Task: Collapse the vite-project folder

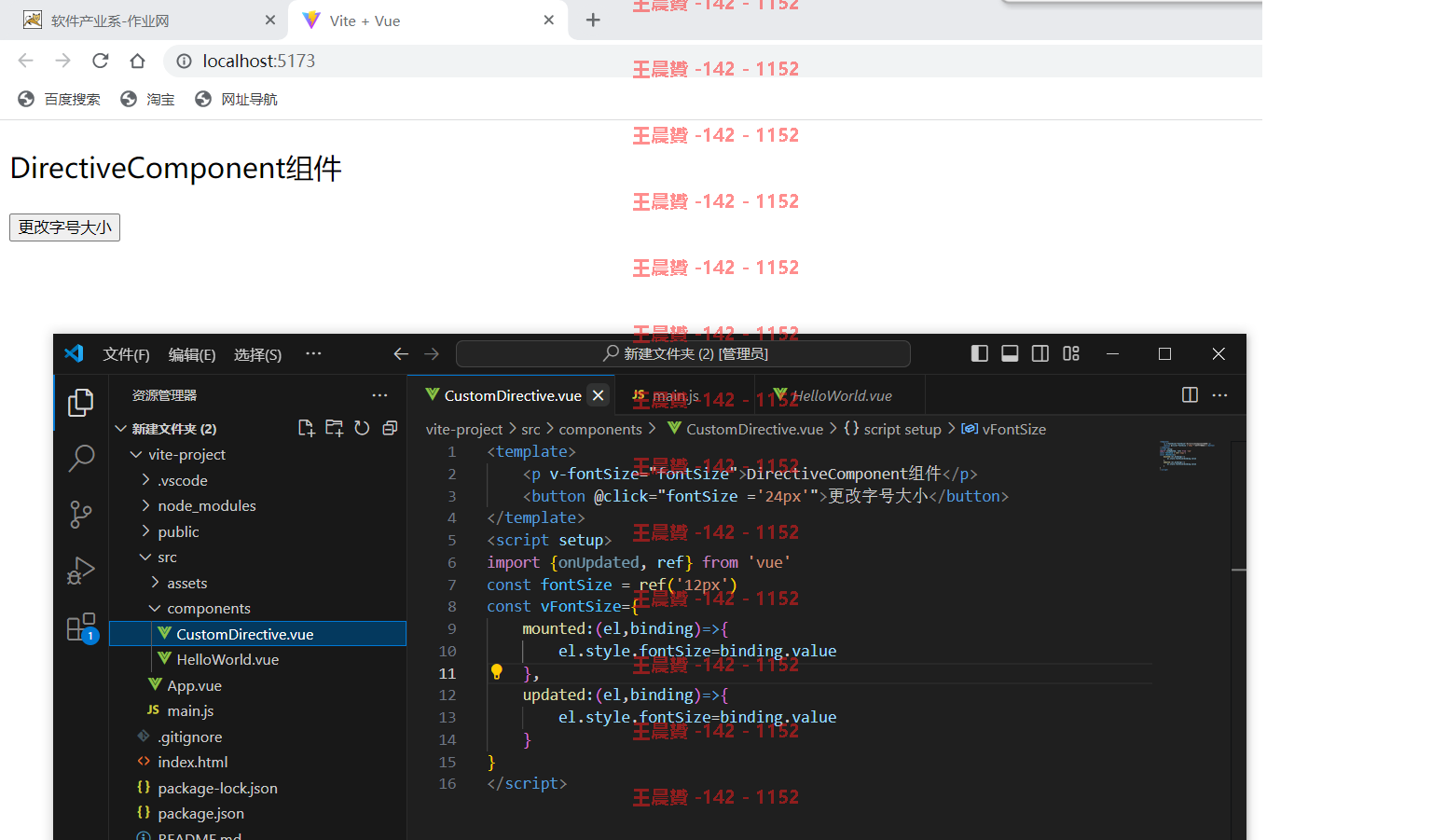Action: pos(136,454)
